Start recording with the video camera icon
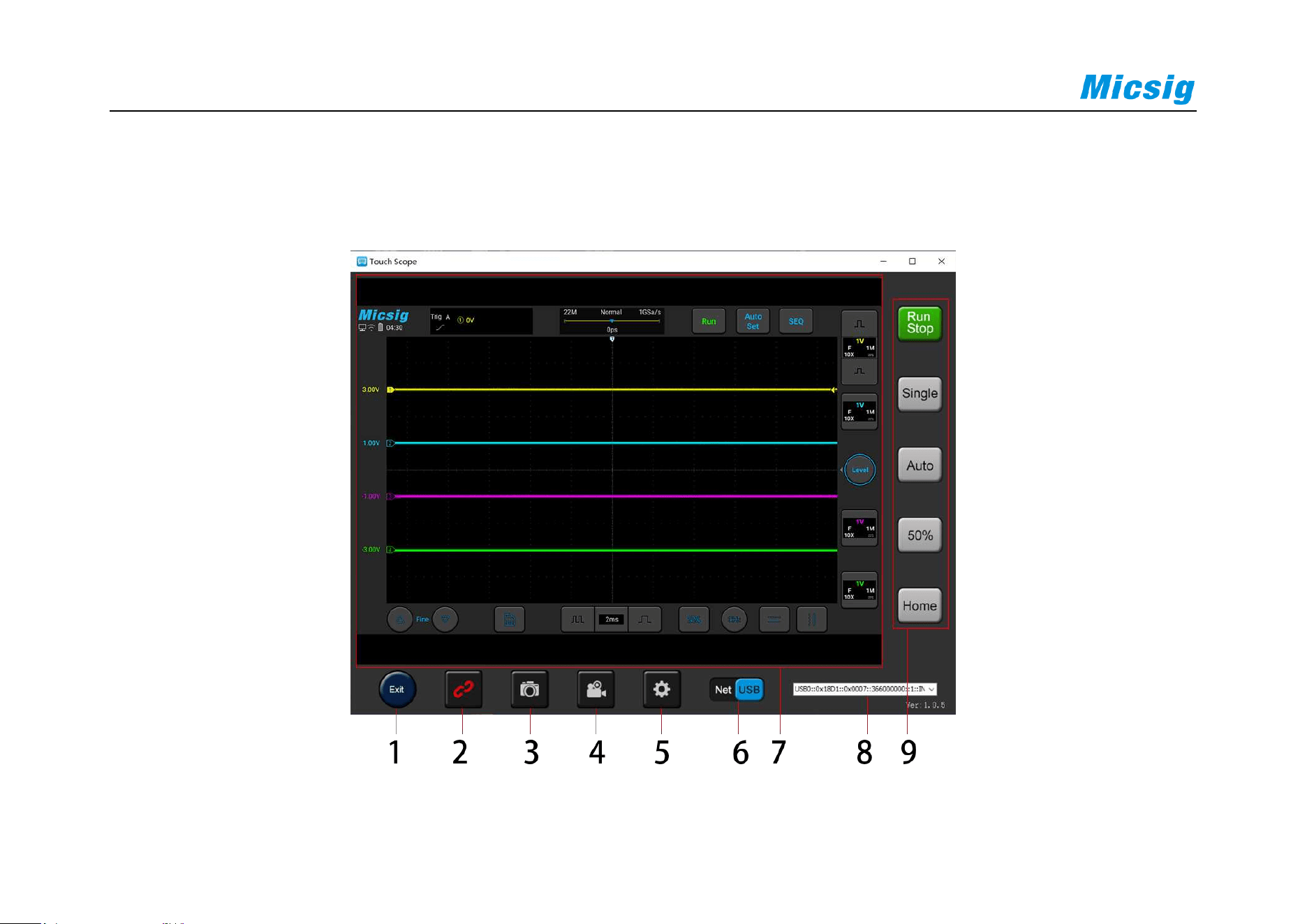 tap(596, 690)
